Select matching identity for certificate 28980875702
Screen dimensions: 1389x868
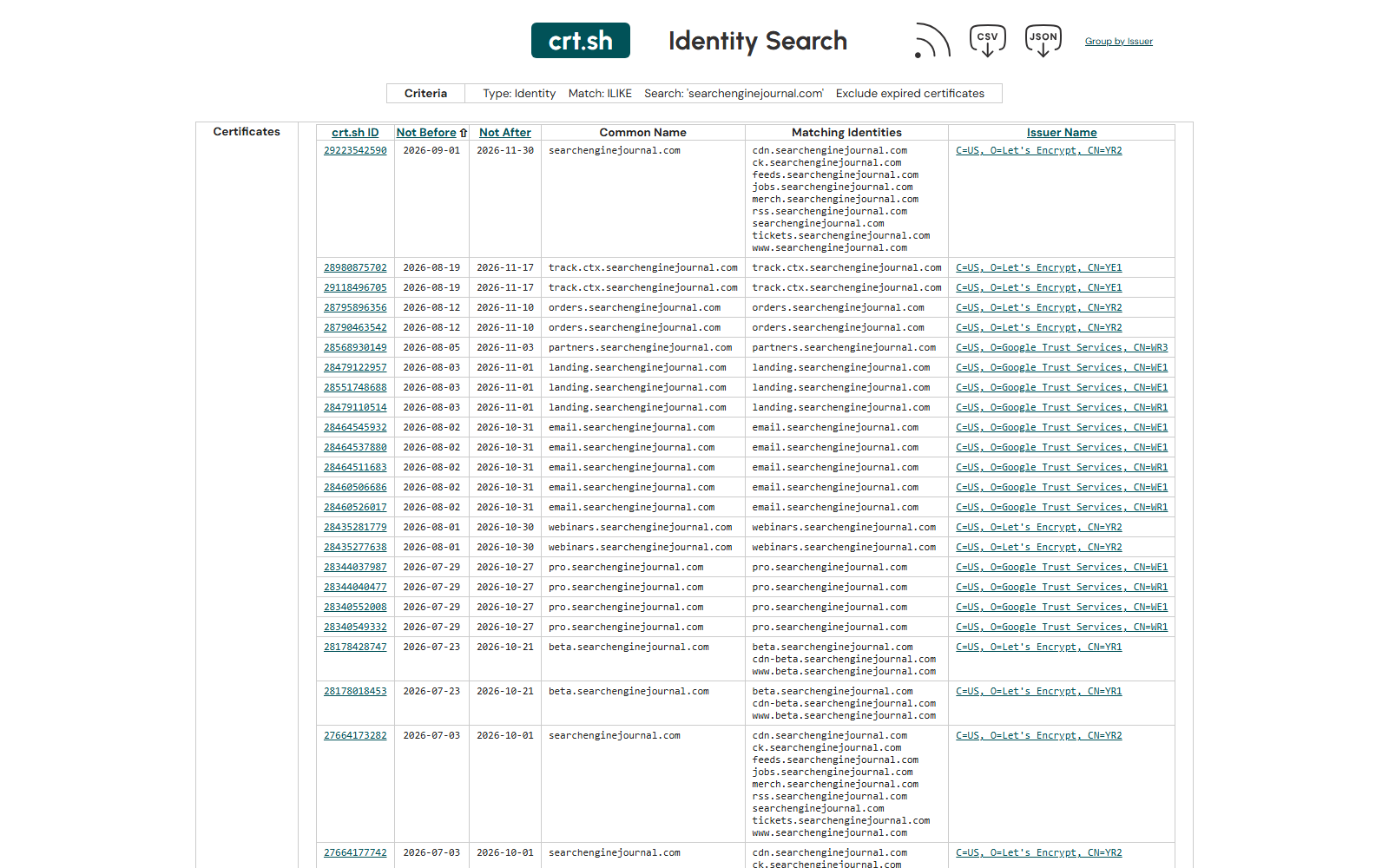click(846, 268)
